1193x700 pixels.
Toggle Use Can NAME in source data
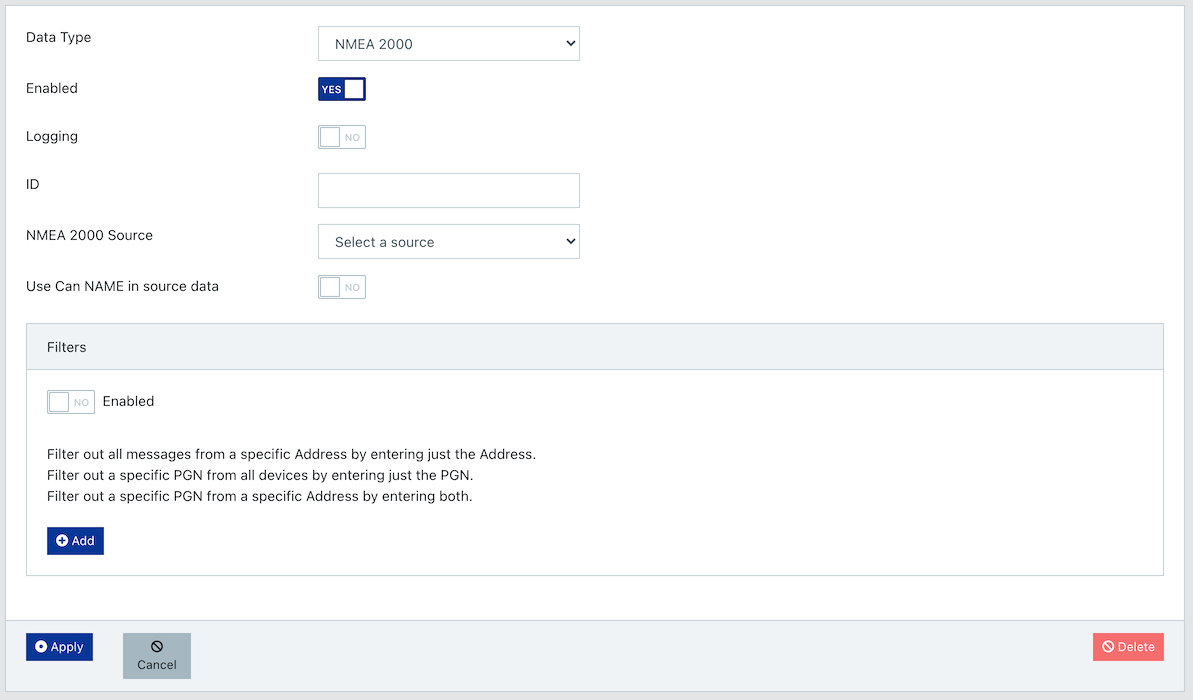point(342,287)
